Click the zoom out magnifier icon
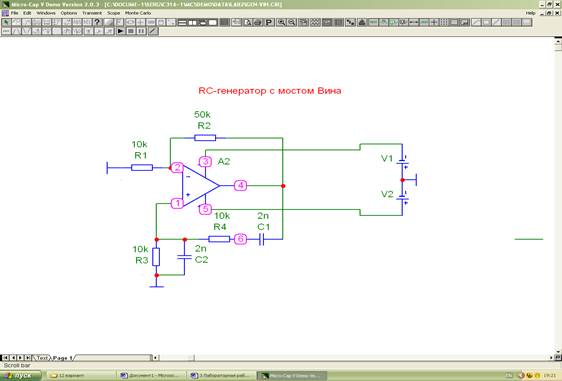This screenshot has height=381, width=562. [x=292, y=22]
